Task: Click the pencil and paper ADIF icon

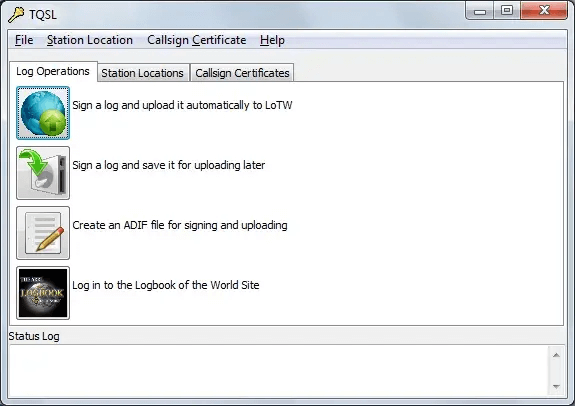Action: [43, 233]
